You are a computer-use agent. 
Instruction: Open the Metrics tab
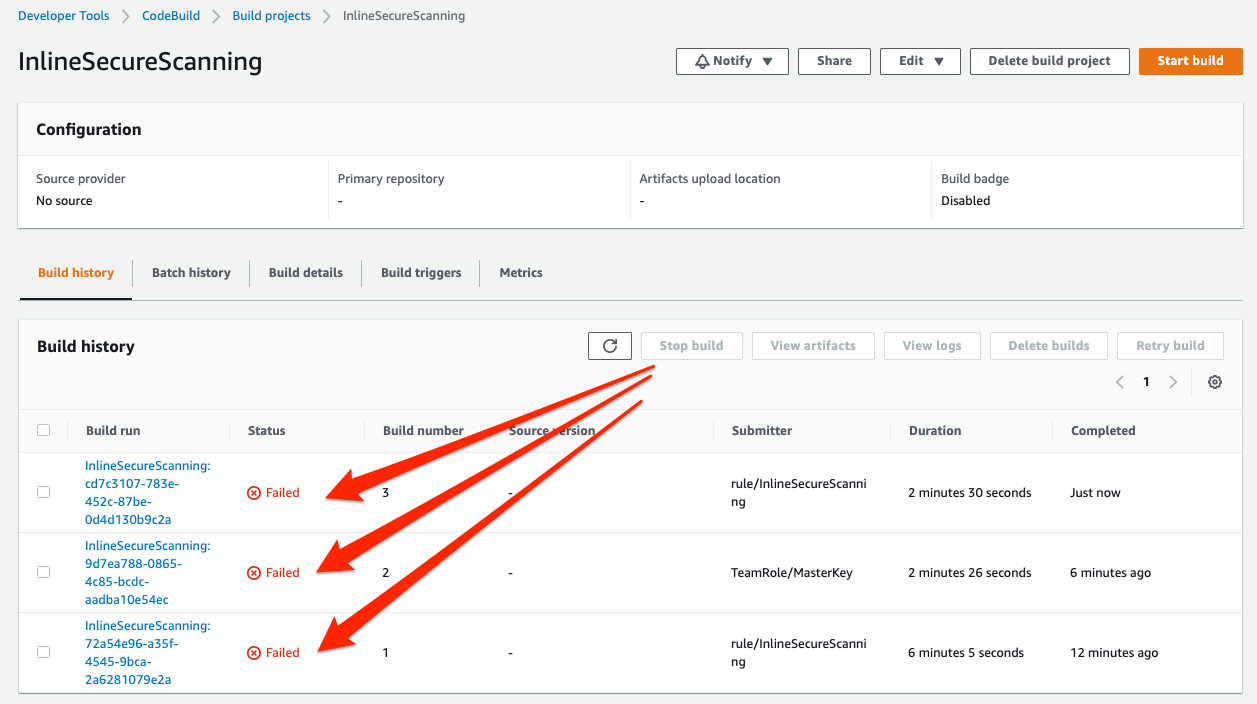(x=521, y=272)
